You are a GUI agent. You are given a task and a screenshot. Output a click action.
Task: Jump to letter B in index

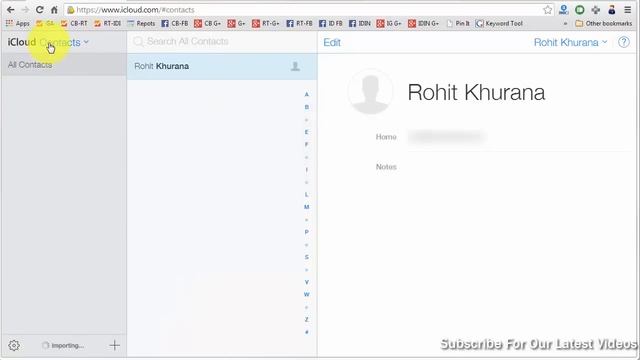point(307,107)
